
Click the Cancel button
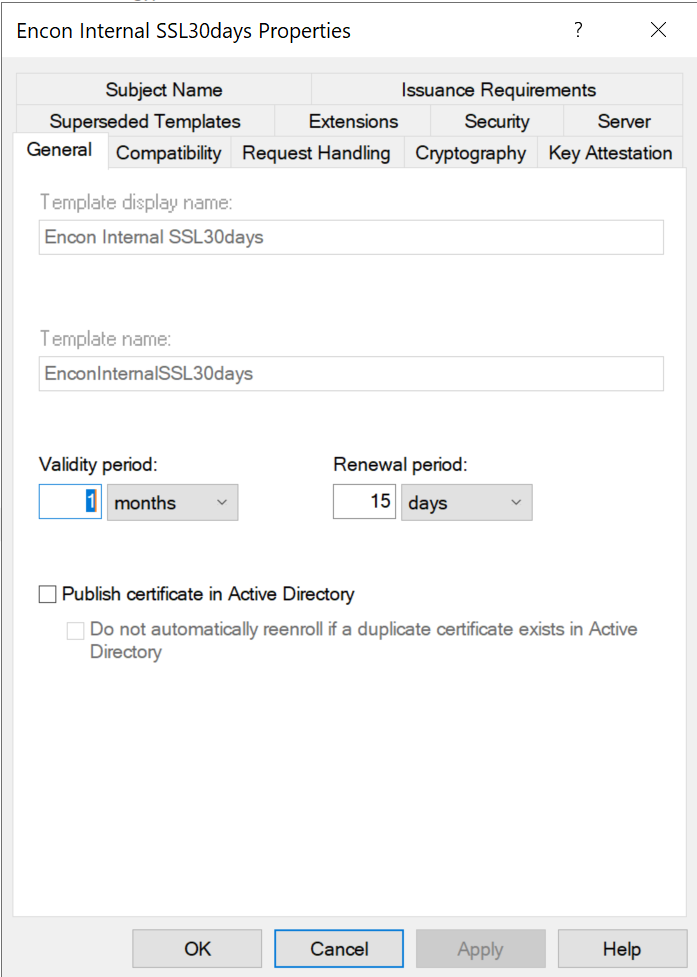[x=338, y=948]
